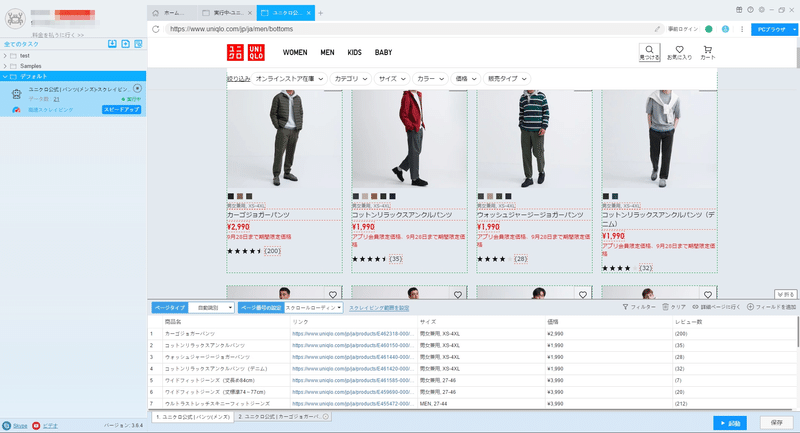This screenshot has height=433, width=800.
Task: Click the UNIQLO search 見つける icon
Action: (649, 52)
